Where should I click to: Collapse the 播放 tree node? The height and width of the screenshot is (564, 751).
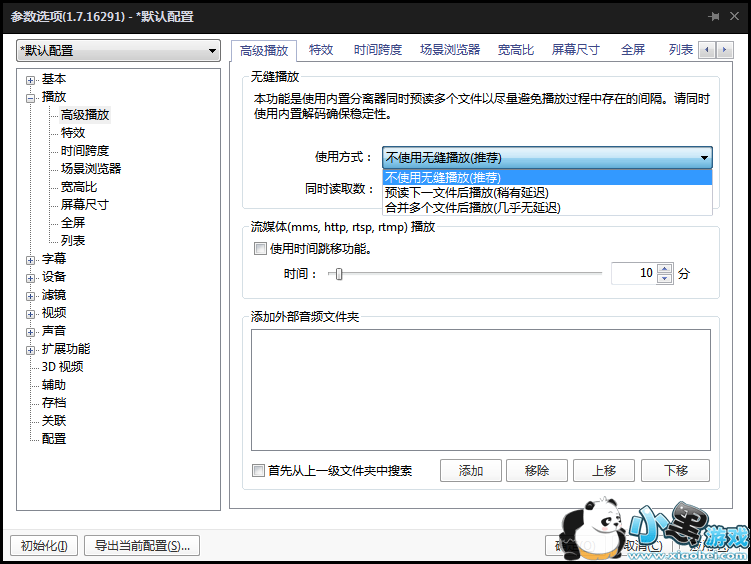coord(31,98)
